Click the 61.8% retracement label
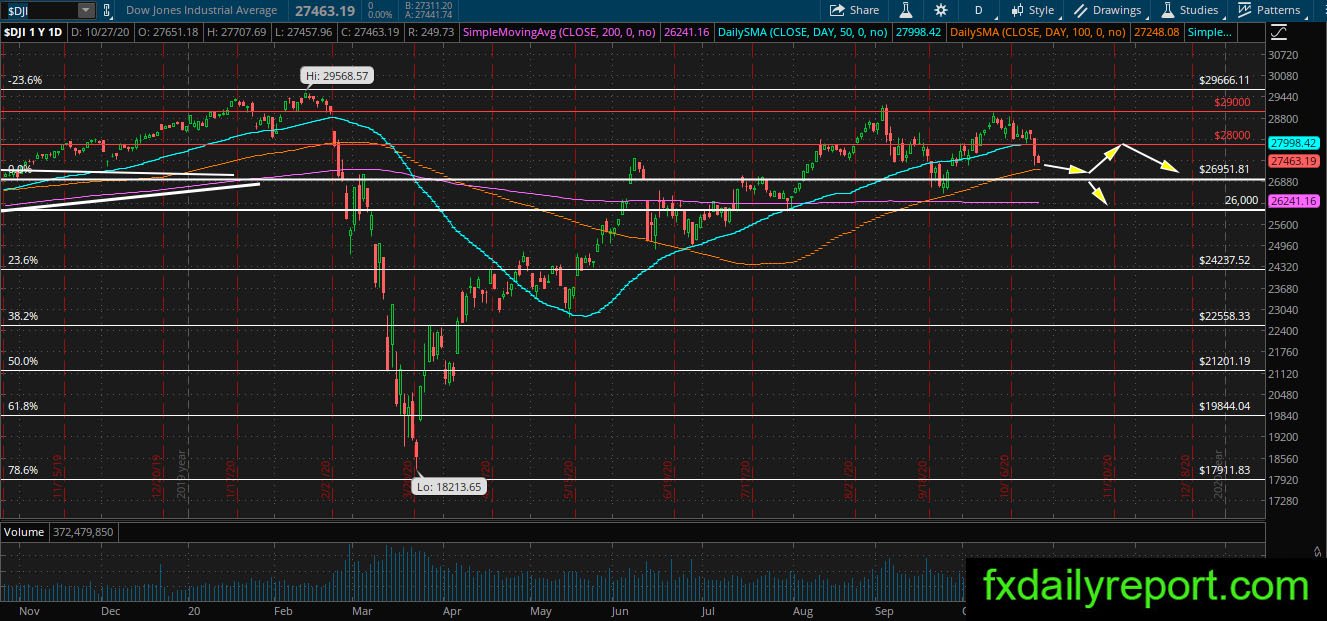This screenshot has height=621, width=1327. 23,406
